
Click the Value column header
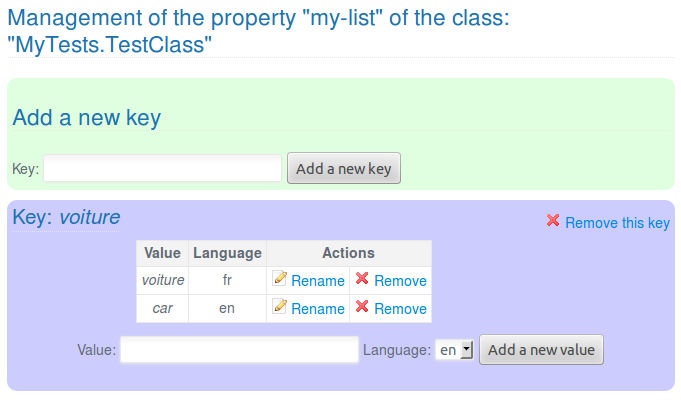162,253
